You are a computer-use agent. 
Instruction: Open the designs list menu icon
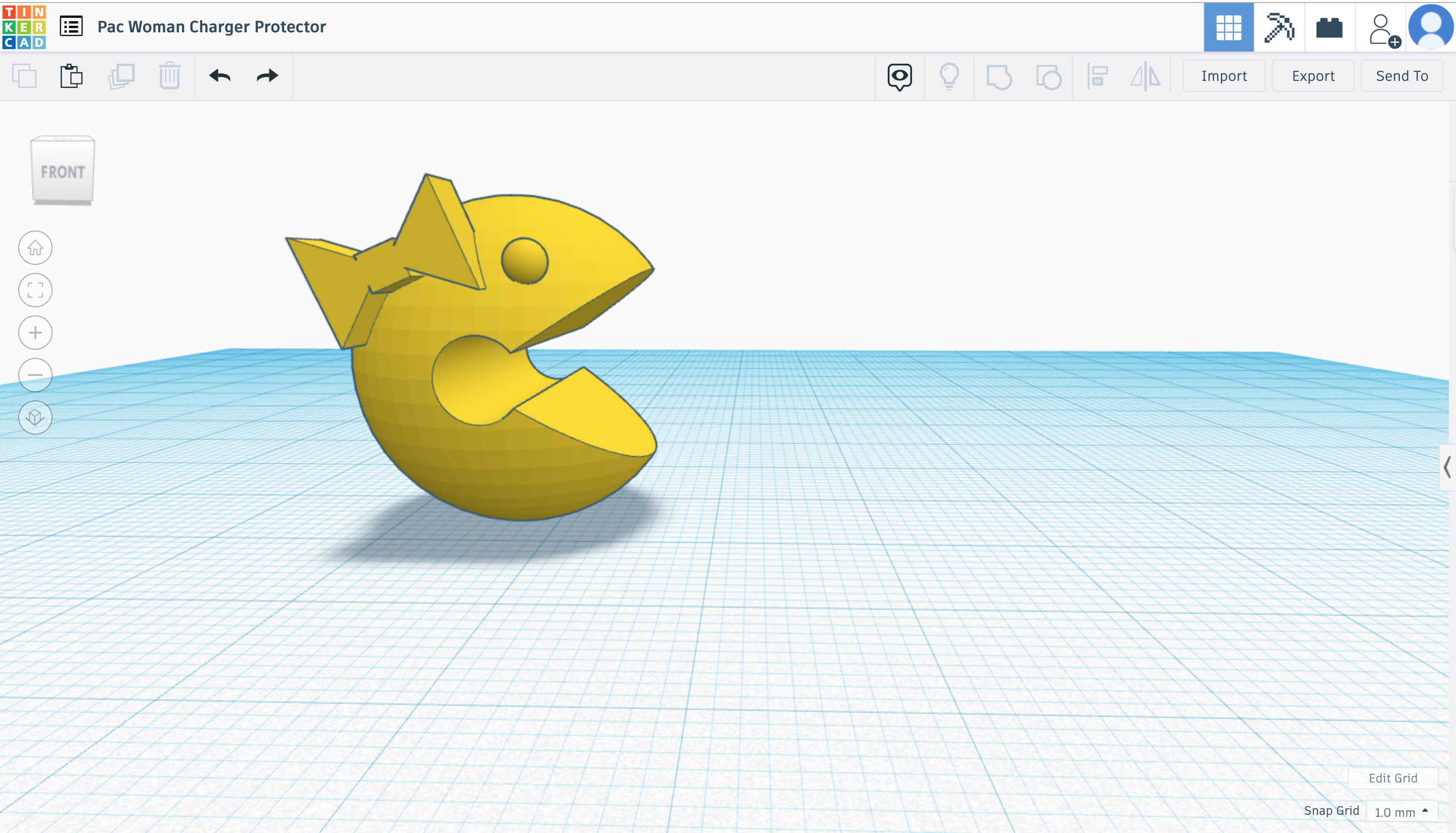[71, 26]
